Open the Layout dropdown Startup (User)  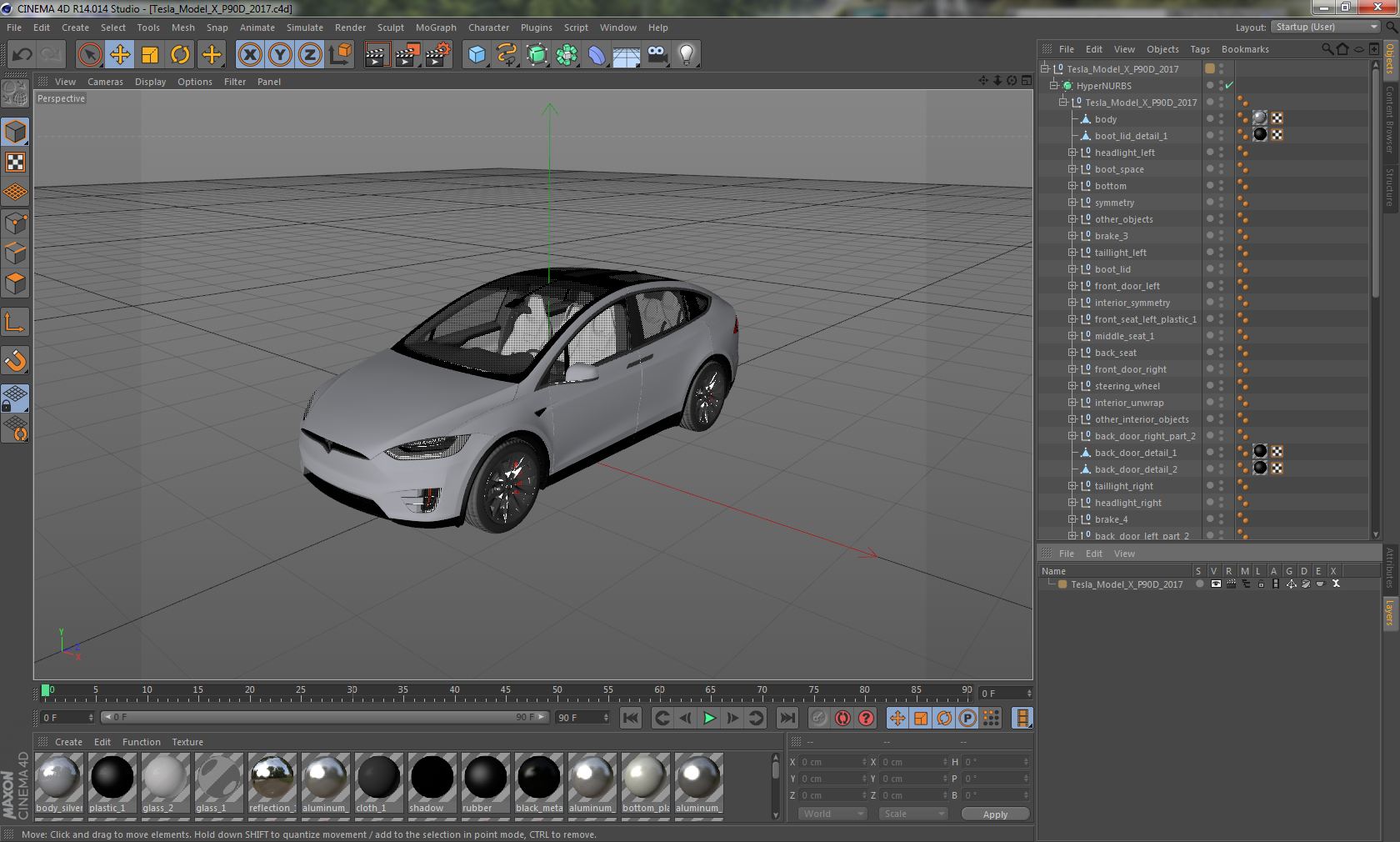click(1326, 28)
